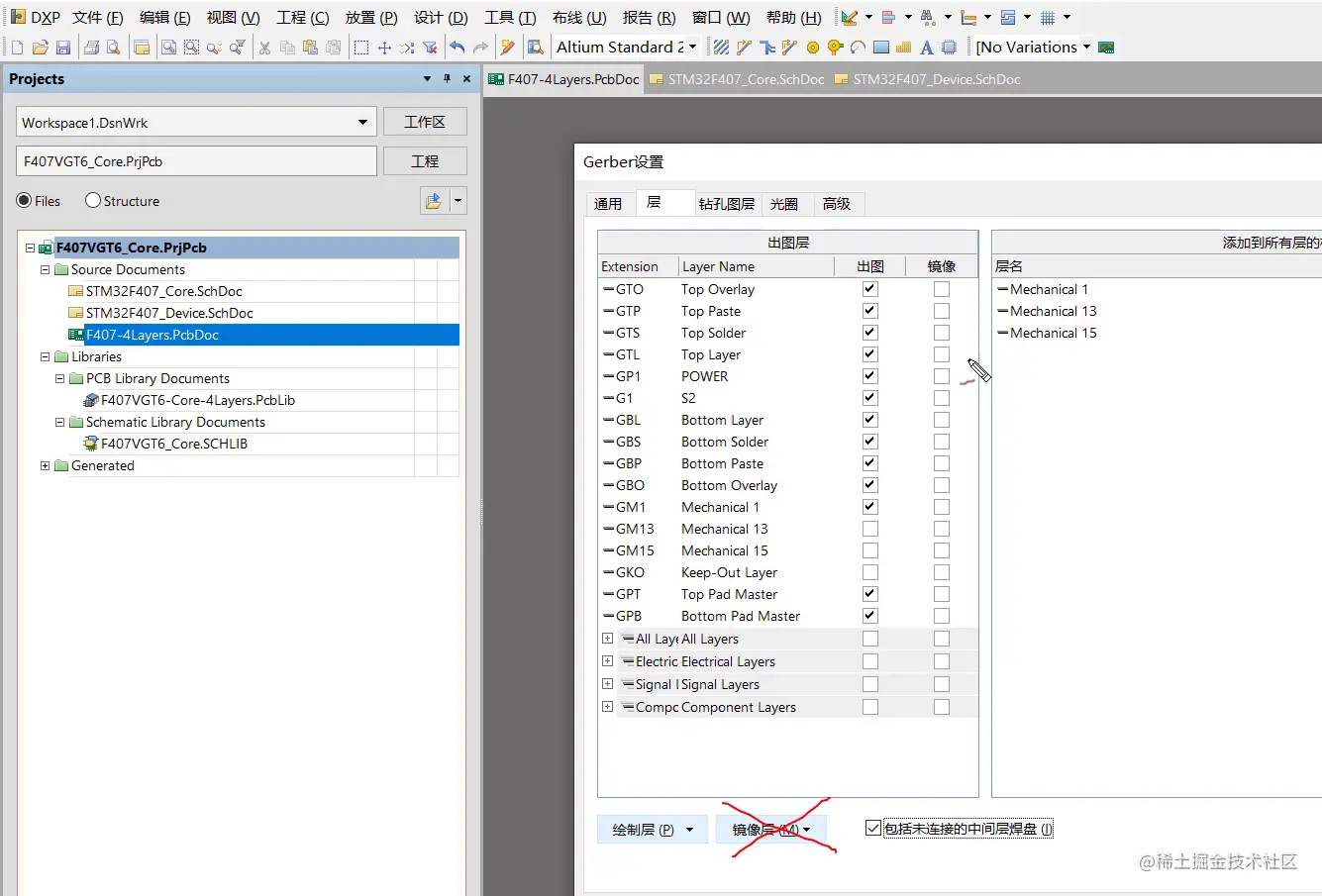The image size is (1322, 896).
Task: Collapse the Libraries folder
Action: [45, 356]
